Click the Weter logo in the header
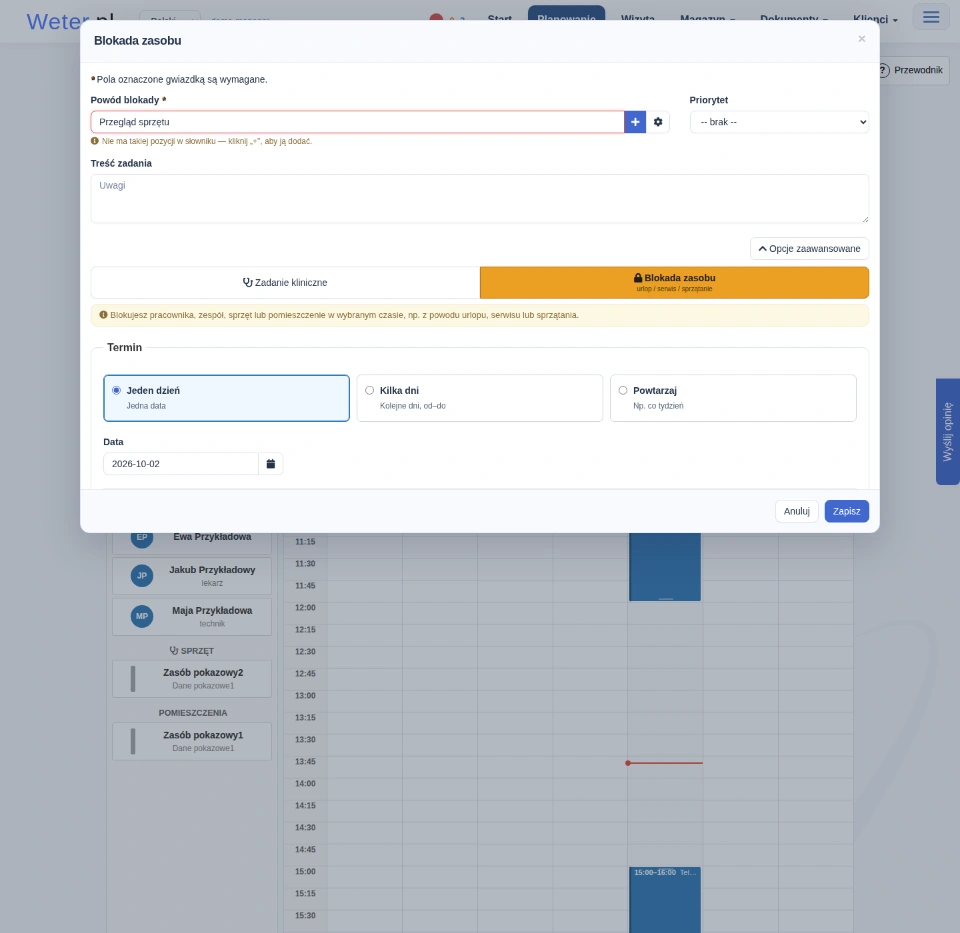 pyautogui.click(x=70, y=21)
